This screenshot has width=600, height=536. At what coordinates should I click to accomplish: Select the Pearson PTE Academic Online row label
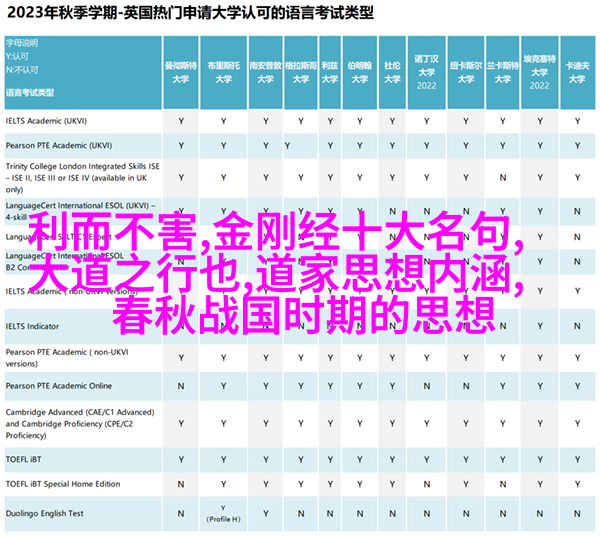coord(59,386)
